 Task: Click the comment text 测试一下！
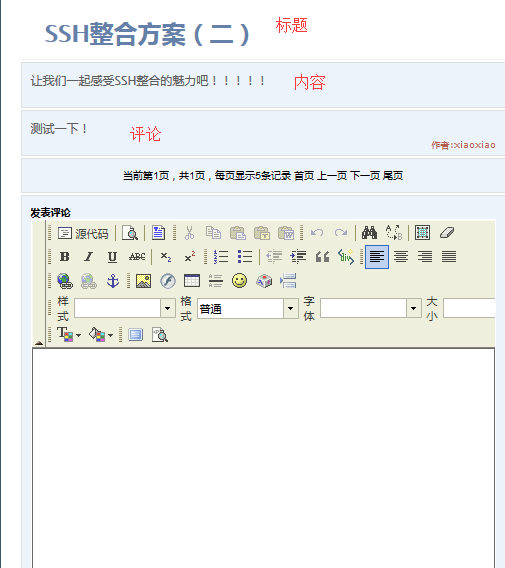pyautogui.click(x=58, y=129)
